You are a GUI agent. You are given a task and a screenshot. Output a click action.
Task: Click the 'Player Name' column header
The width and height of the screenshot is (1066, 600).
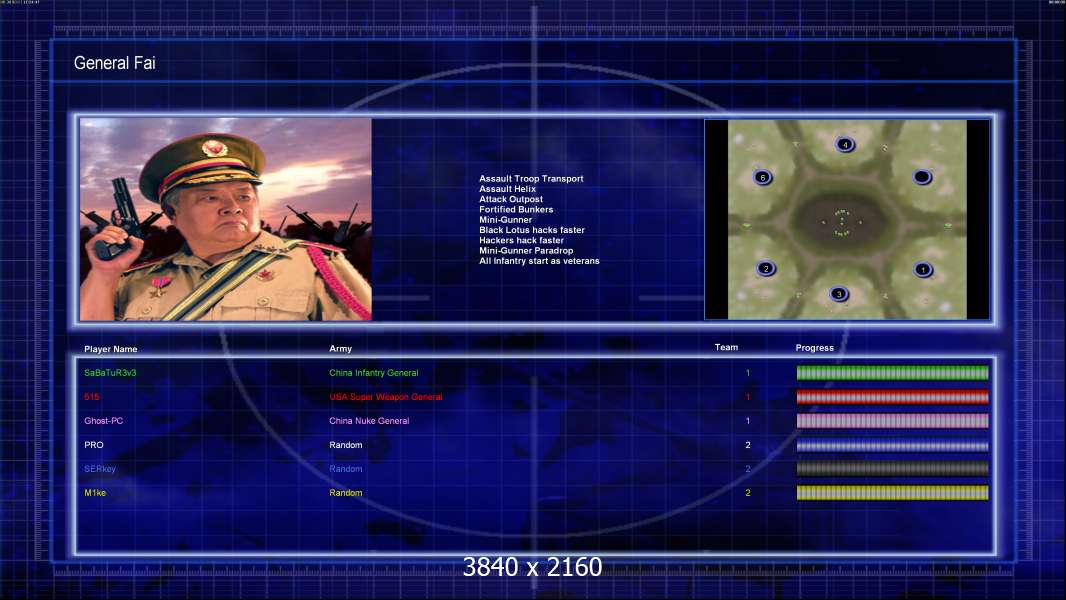point(111,349)
